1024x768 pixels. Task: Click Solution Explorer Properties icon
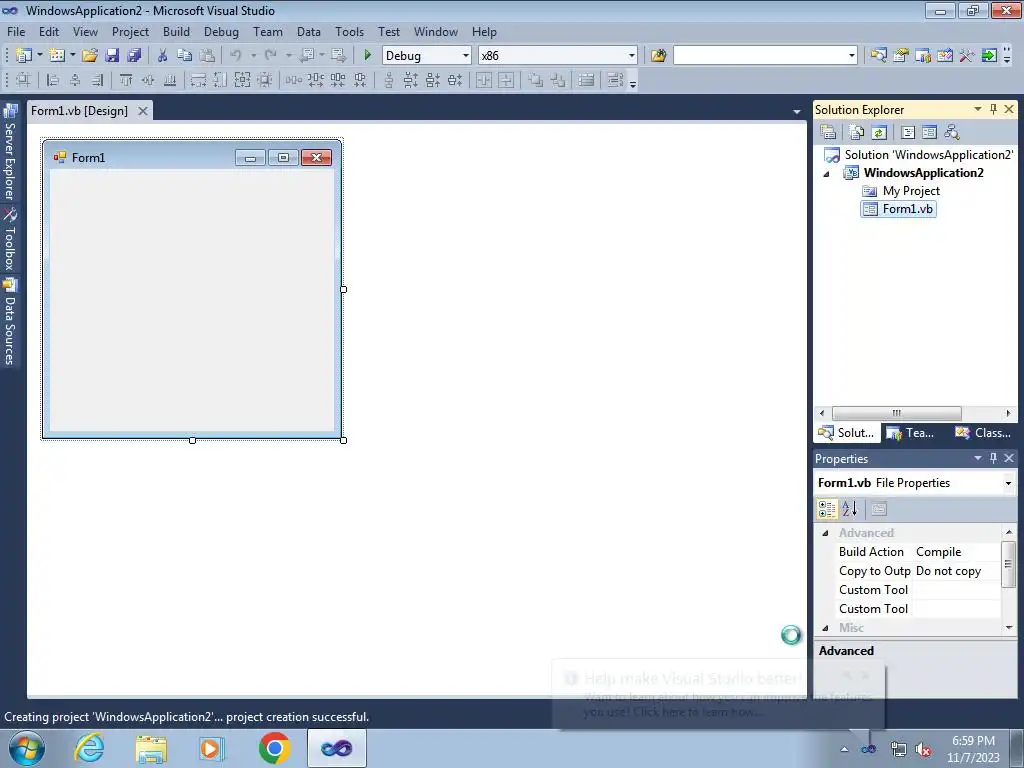click(x=828, y=133)
